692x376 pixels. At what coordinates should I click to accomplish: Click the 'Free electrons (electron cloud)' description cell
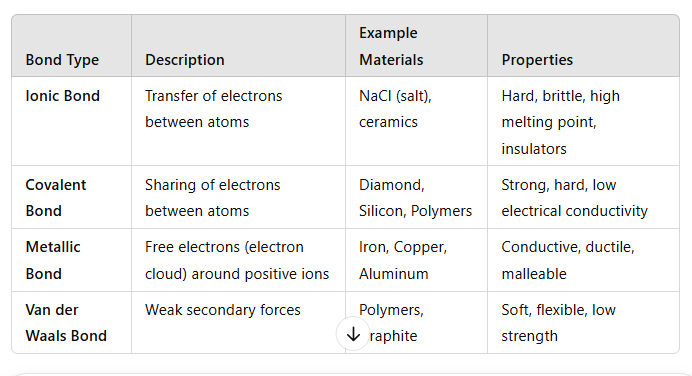[237, 260]
